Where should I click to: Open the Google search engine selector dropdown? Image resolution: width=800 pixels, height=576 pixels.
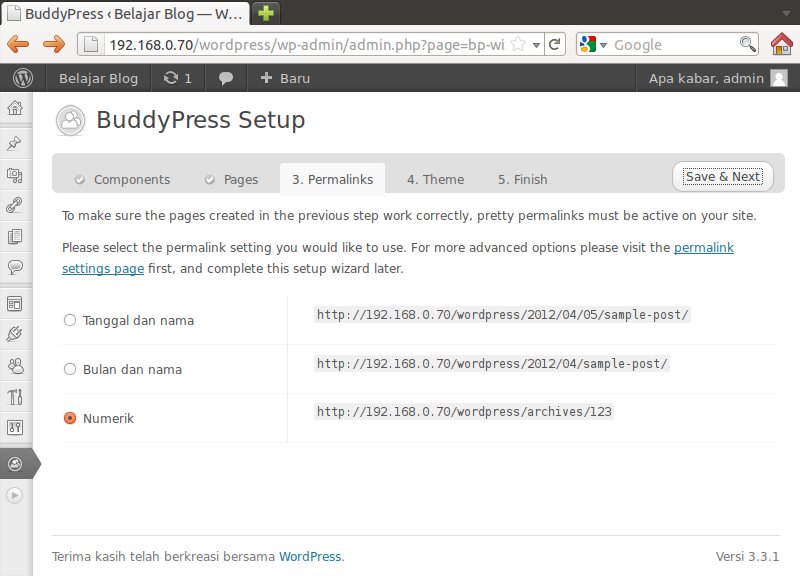coord(604,45)
